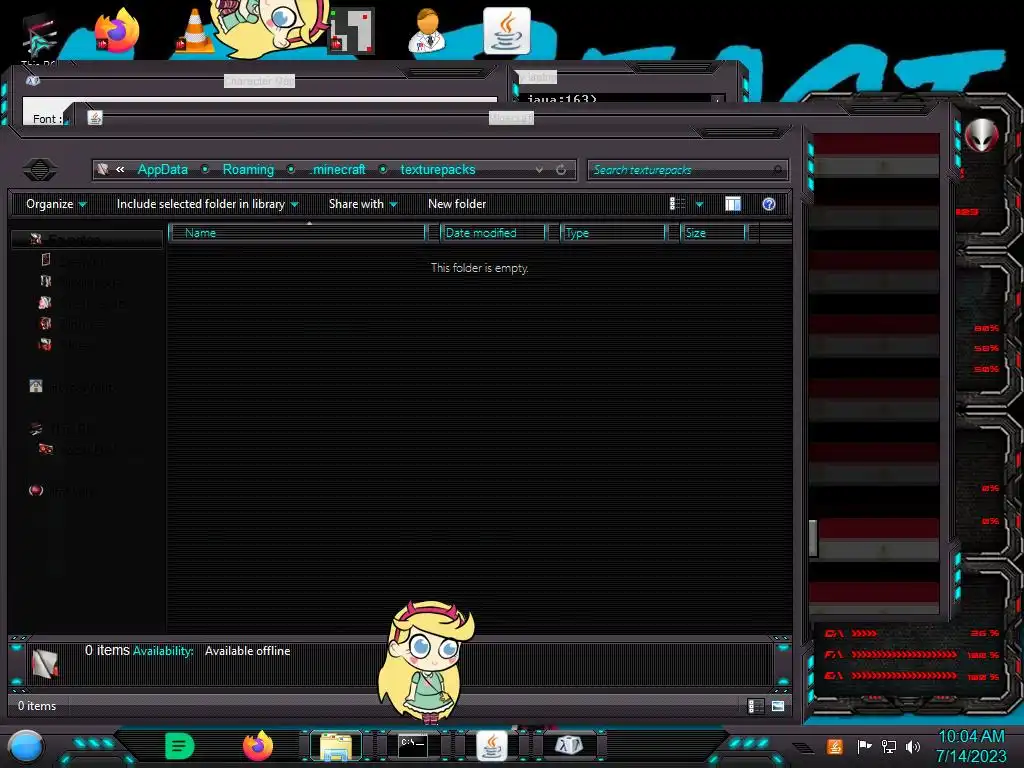Open the Java coffee cup desktop icon

pyautogui.click(x=506, y=31)
